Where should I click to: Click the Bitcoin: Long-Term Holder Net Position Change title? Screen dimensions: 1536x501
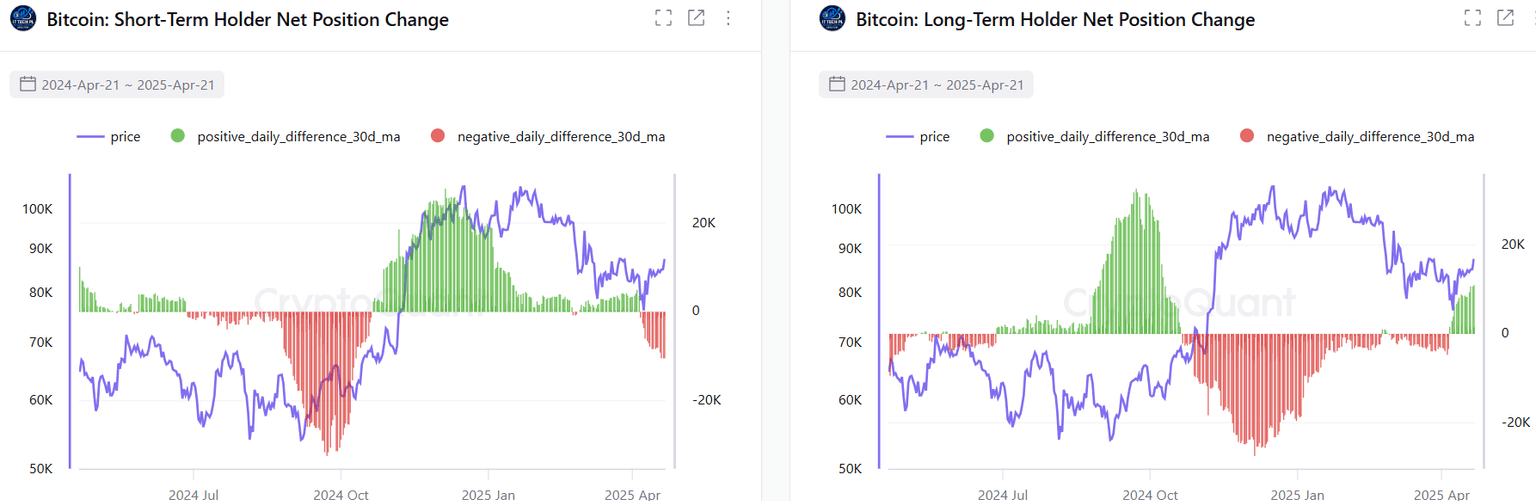(x=1055, y=20)
